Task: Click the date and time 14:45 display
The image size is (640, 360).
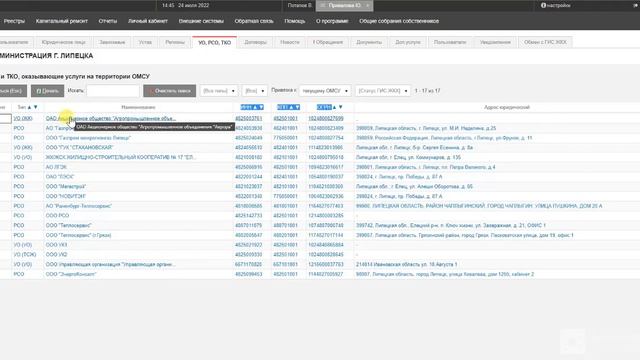Action: click(x=186, y=5)
